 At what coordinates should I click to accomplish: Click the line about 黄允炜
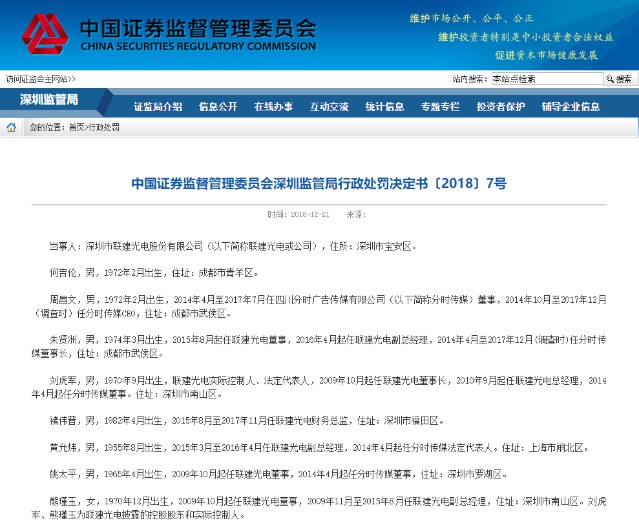pos(320,448)
